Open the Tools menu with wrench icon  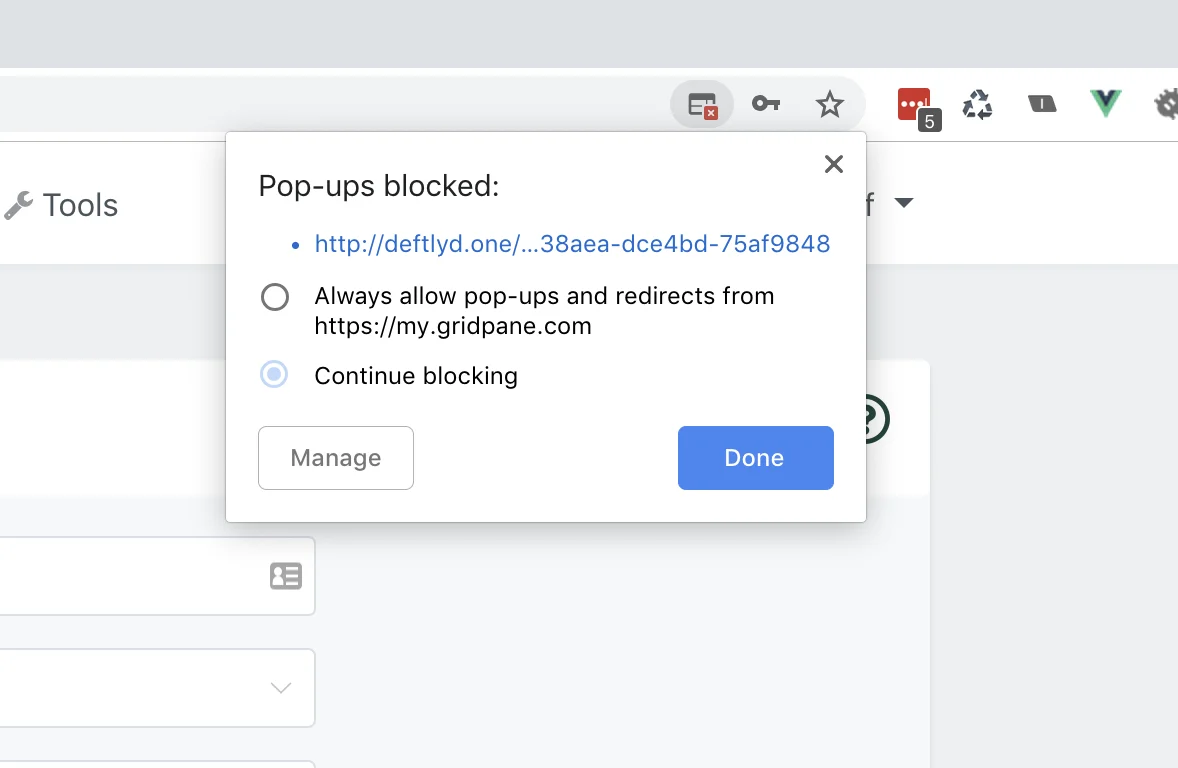61,205
